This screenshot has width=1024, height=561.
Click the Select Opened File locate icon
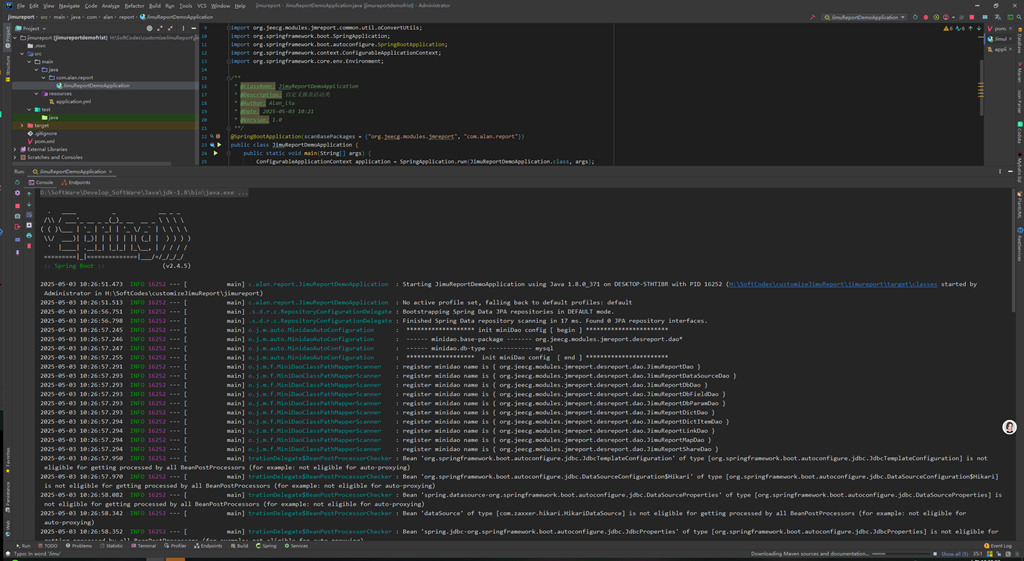(150, 29)
